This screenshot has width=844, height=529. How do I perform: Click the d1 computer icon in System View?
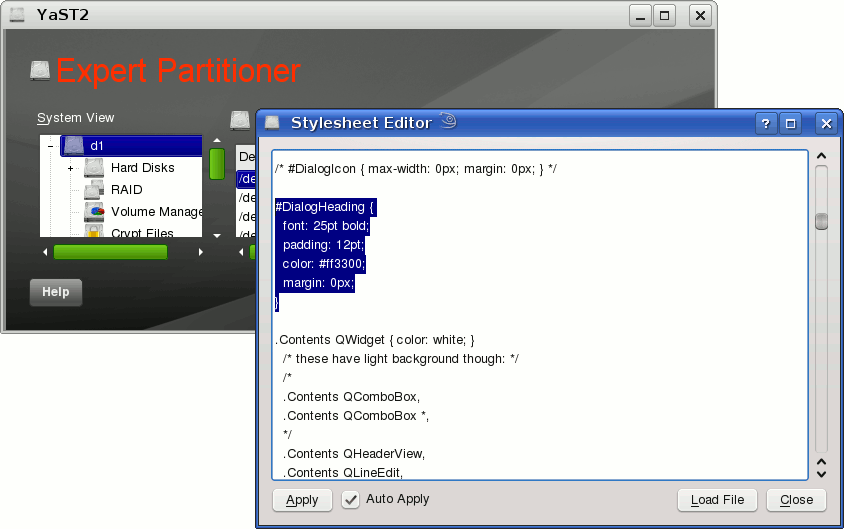pos(74,145)
